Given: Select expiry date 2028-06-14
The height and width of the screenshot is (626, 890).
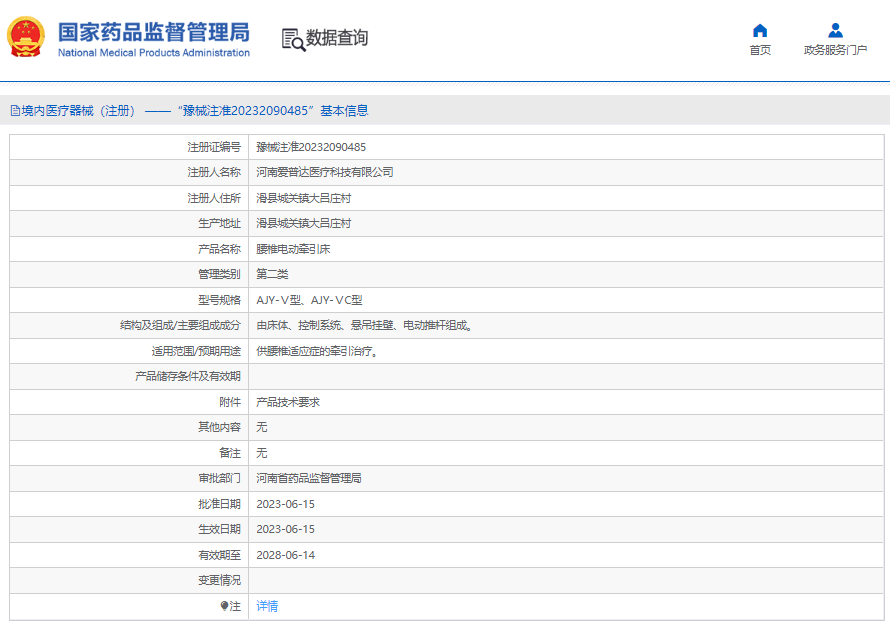Looking at the screenshot, I should pos(286,555).
